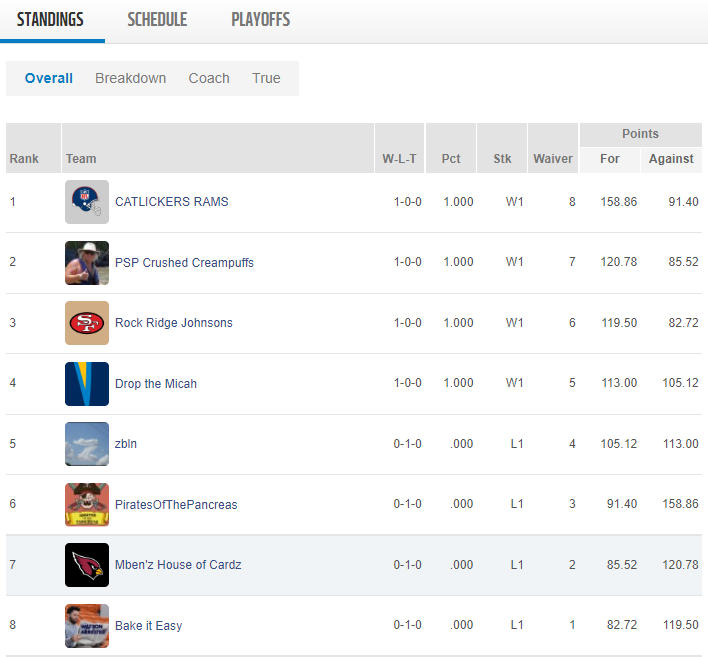Click the Chargers logo for Drop the Micah
708x657 pixels.
pyautogui.click(x=87, y=384)
